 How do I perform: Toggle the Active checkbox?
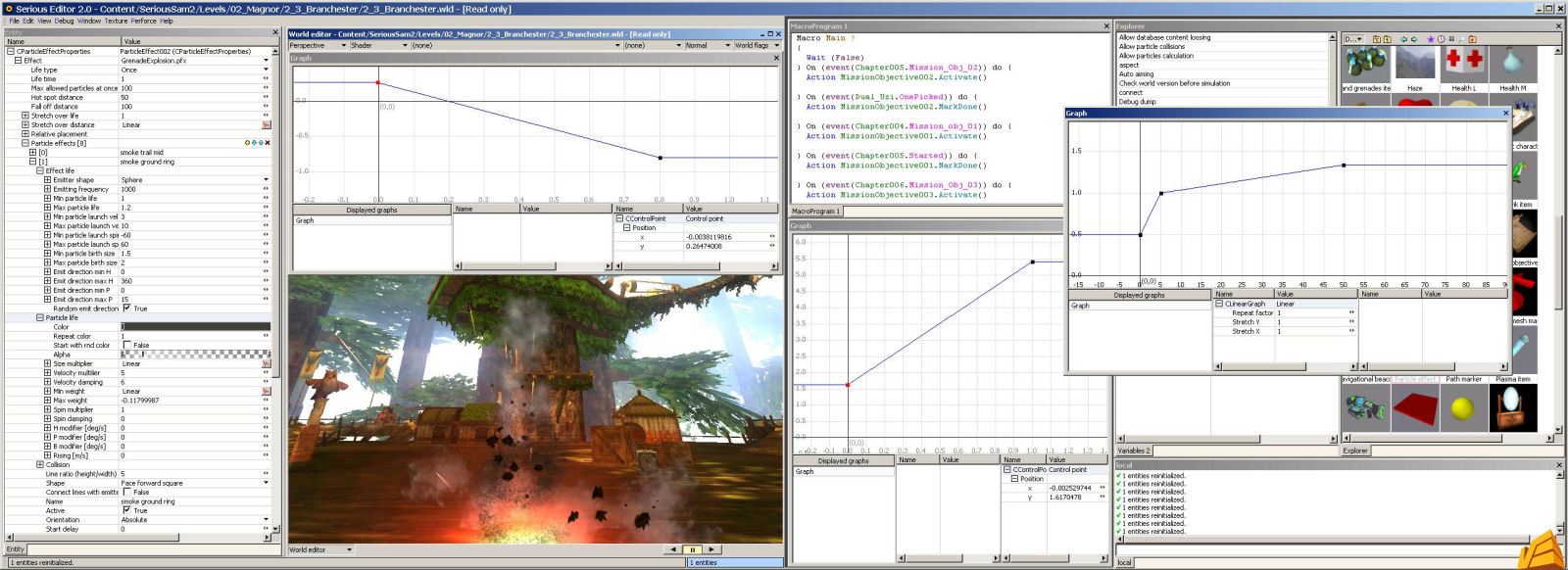pyautogui.click(x=126, y=510)
